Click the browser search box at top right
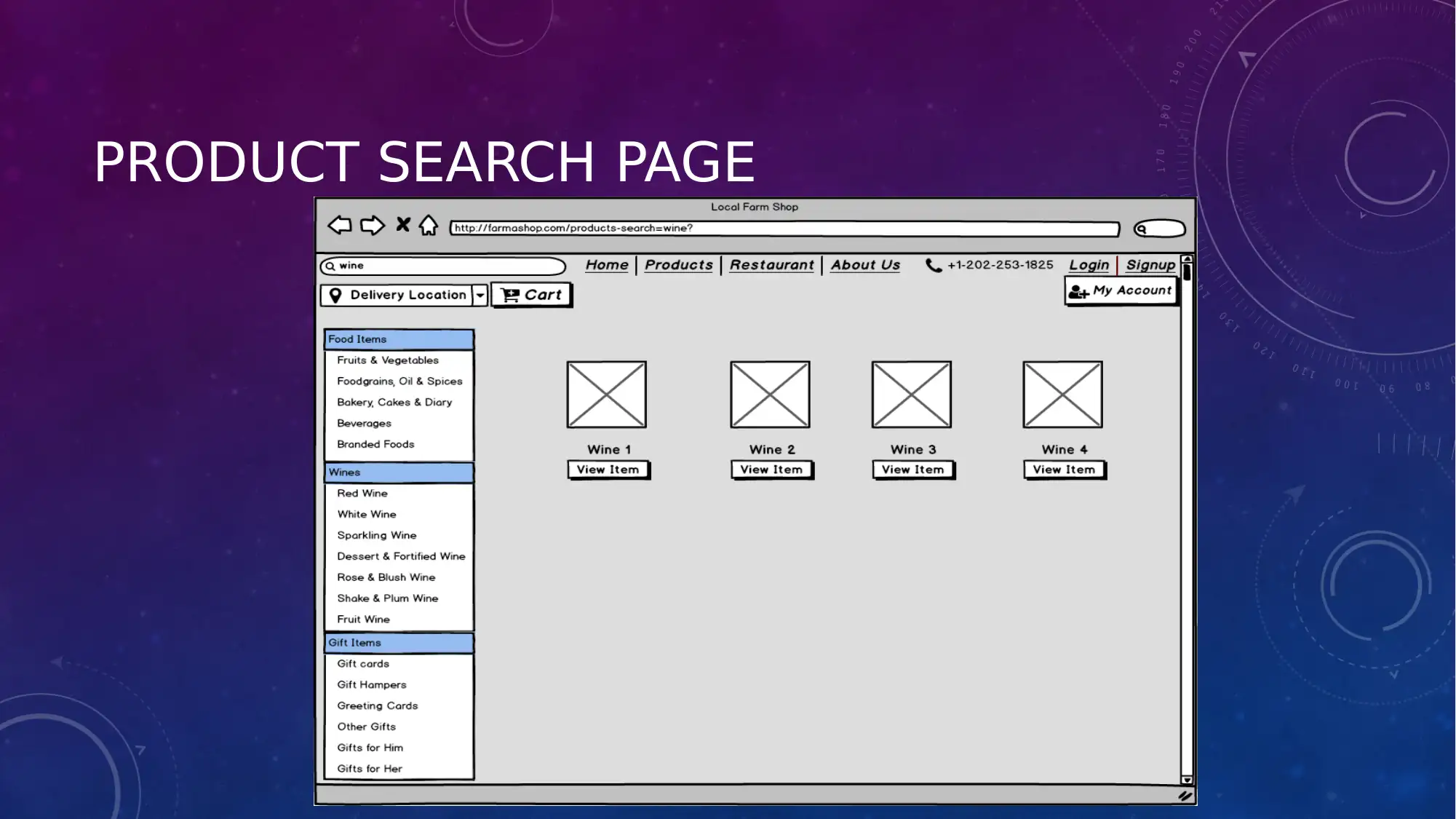The image size is (1456, 819). pyautogui.click(x=1160, y=229)
